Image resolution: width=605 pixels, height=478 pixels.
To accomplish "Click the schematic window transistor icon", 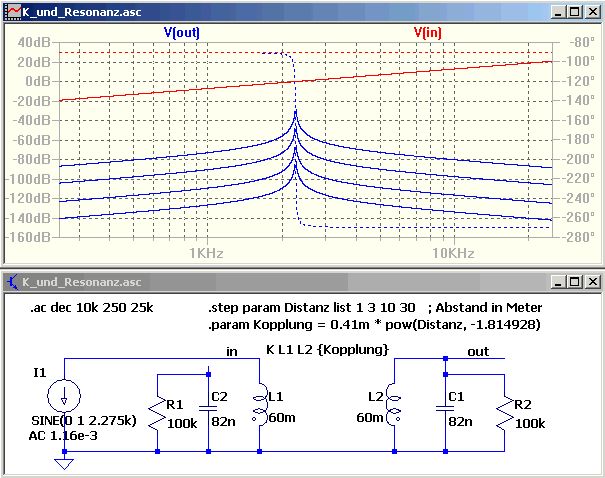I will (13, 282).
